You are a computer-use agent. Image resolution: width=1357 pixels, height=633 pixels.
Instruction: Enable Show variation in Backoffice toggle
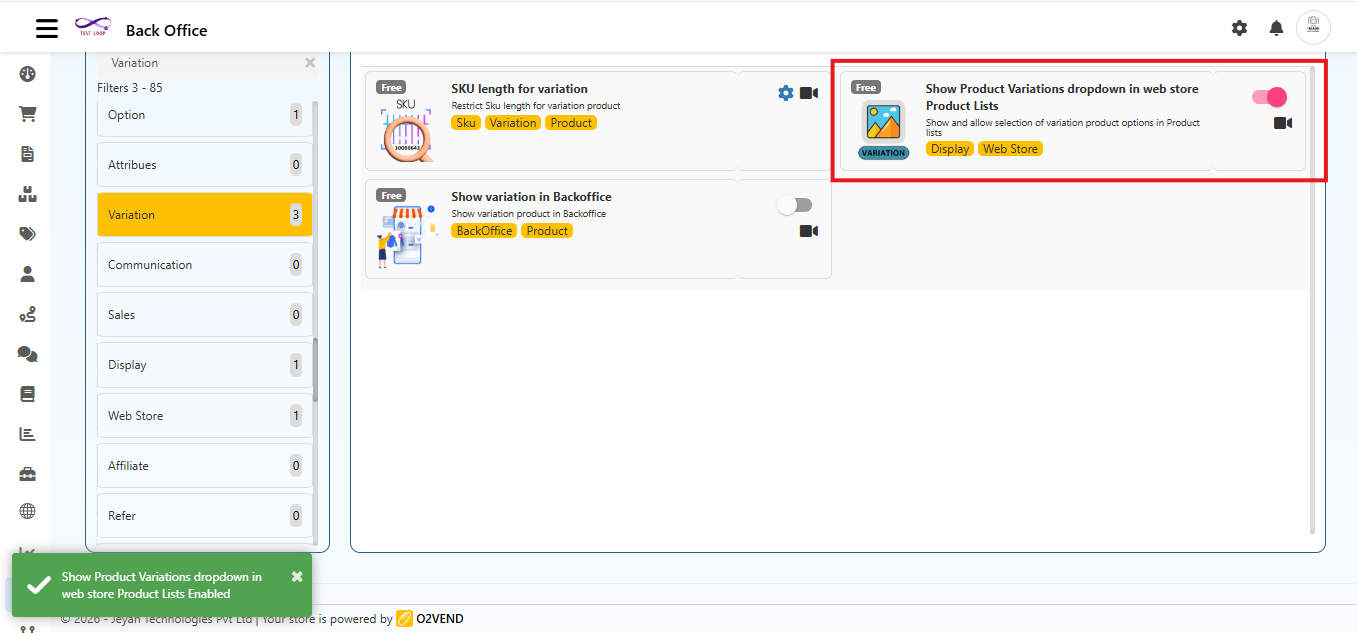[x=795, y=204]
